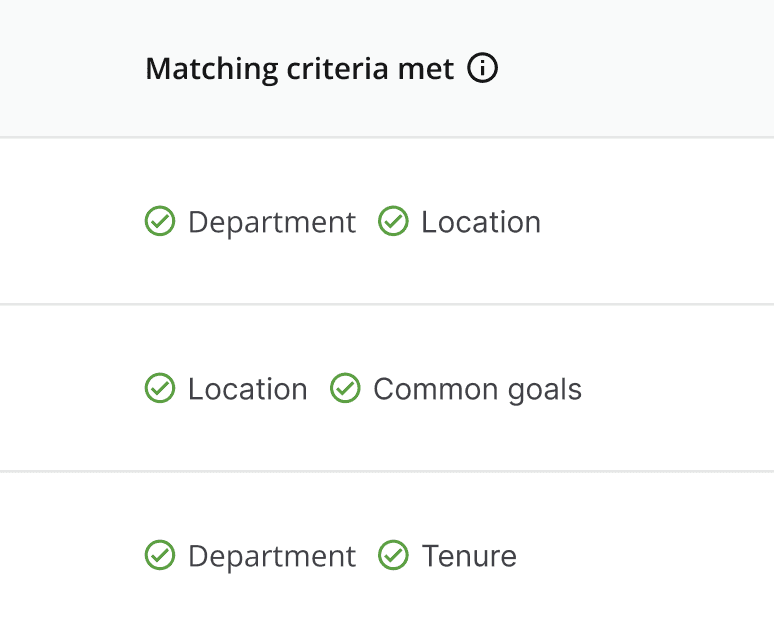774x622 pixels.
Task: Click the Location label in the first row
Action: (x=481, y=222)
